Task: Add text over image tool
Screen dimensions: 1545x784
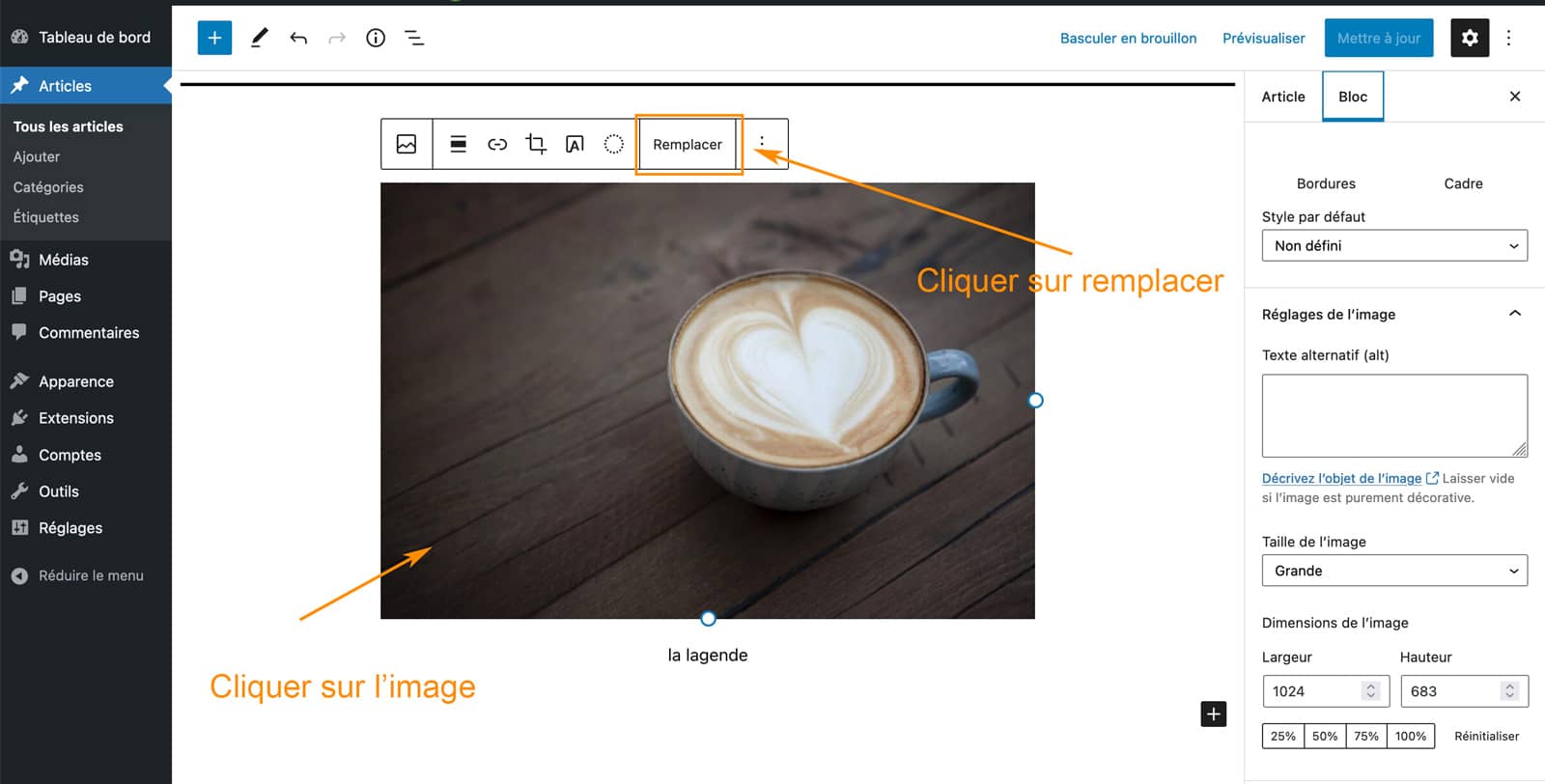Action: tap(575, 144)
